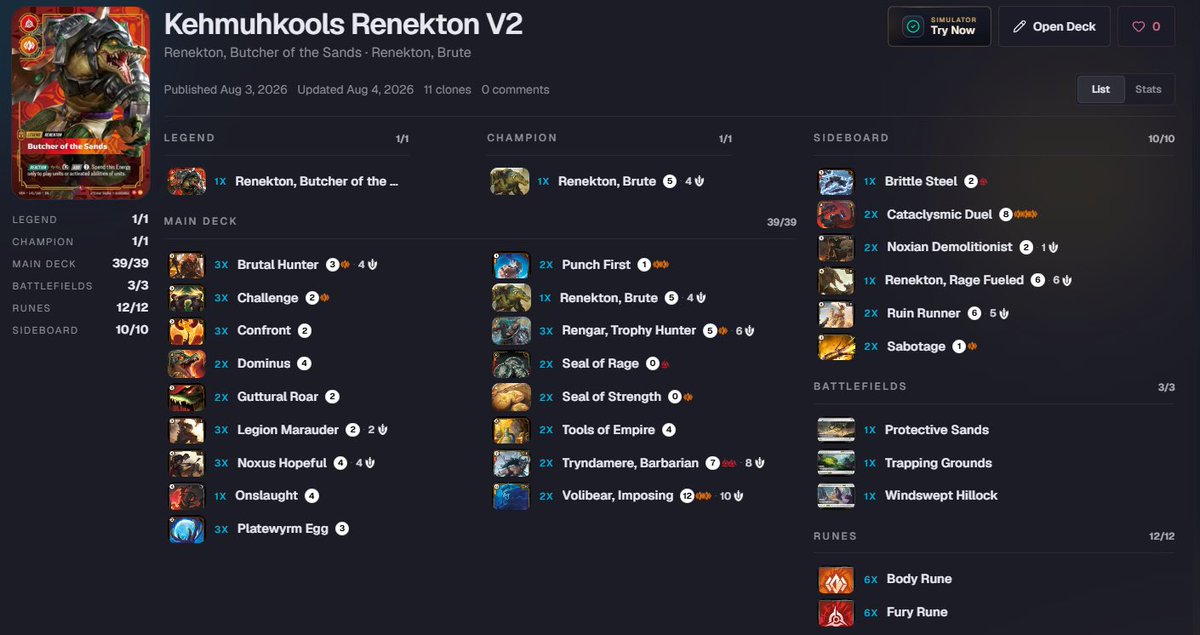Open Tryndamere, Barbarian card name
Viewport: 1200px width, 635px height.
click(630, 463)
